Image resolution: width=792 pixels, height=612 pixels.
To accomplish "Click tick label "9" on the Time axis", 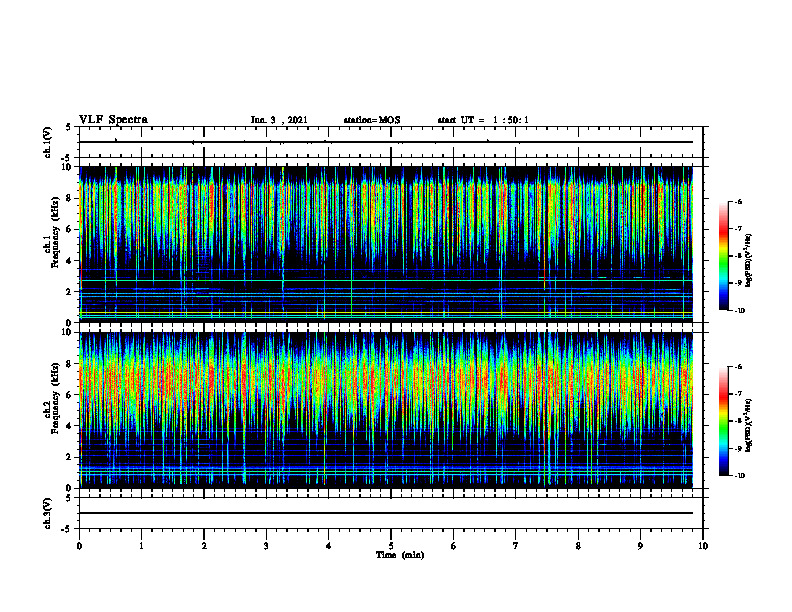I will pos(640,546).
